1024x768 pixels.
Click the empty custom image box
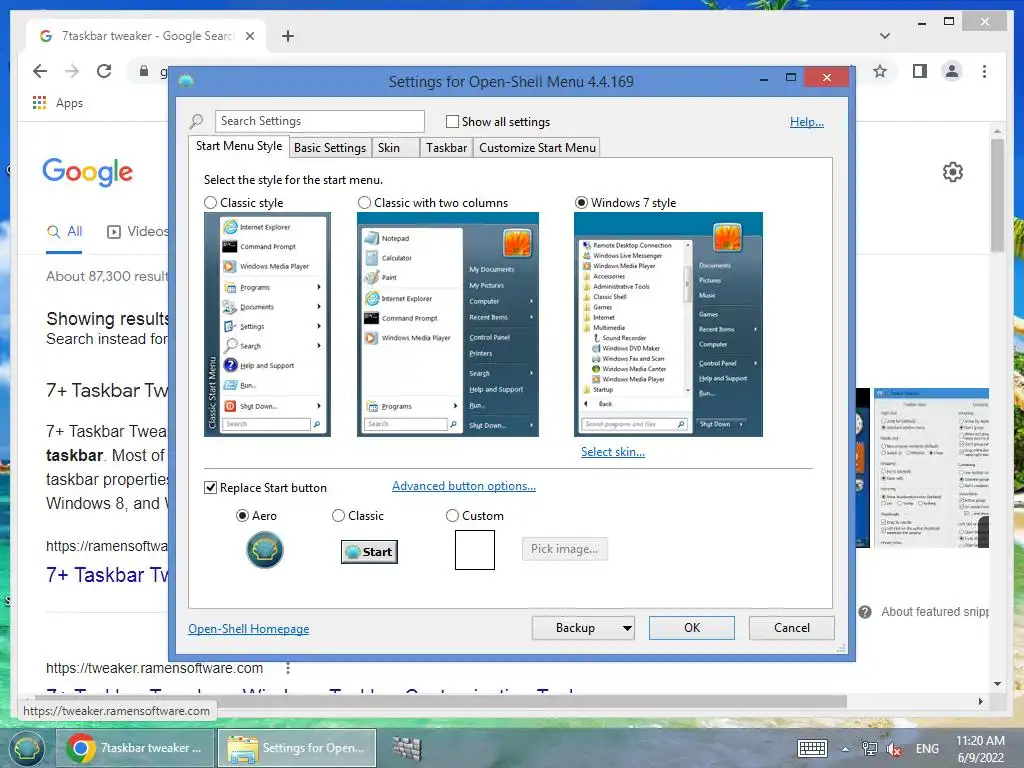click(x=475, y=550)
